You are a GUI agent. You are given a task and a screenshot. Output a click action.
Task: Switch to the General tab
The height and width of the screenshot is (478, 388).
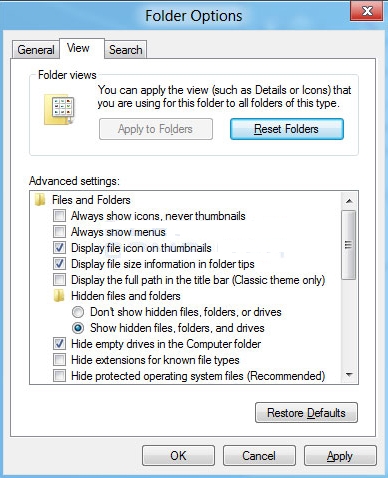(x=36, y=50)
